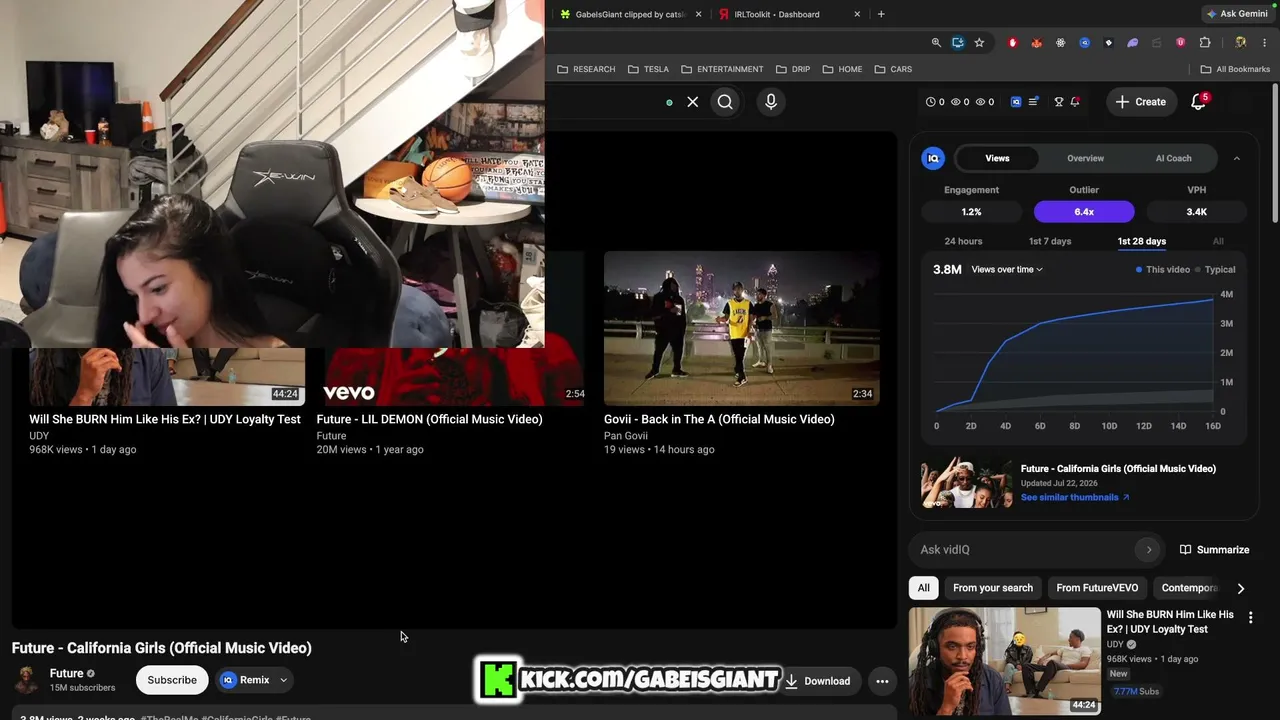
Task: Open more actions for the video
Action: [882, 681]
